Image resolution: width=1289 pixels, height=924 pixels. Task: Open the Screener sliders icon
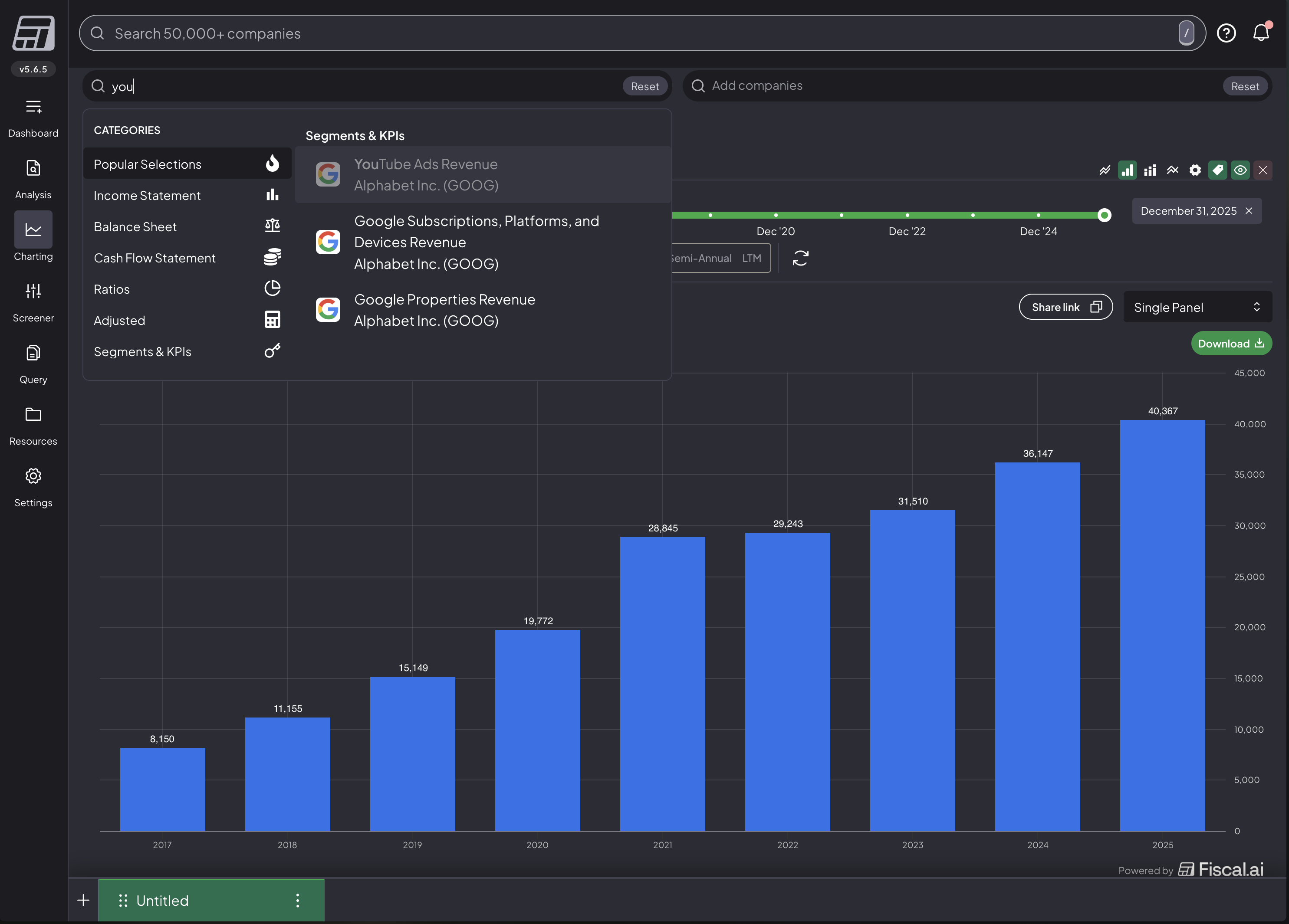33,292
